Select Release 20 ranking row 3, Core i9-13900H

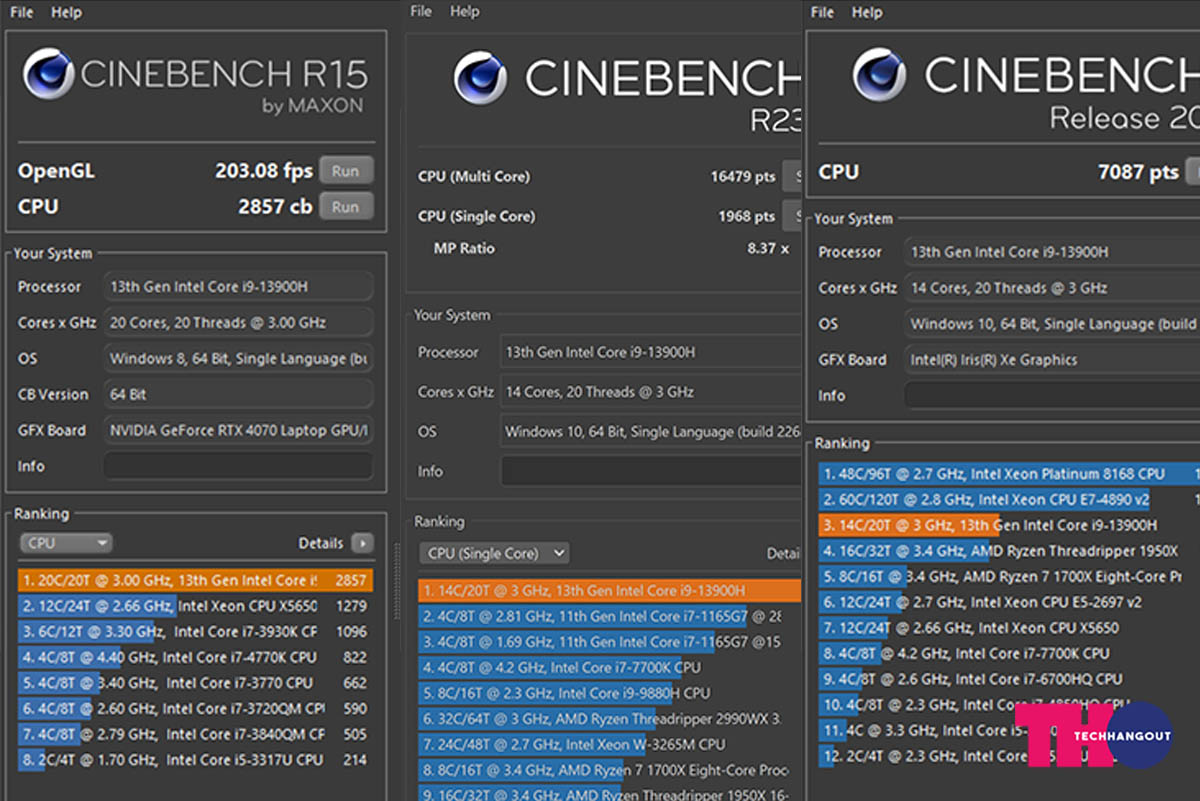pyautogui.click(x=1009, y=525)
